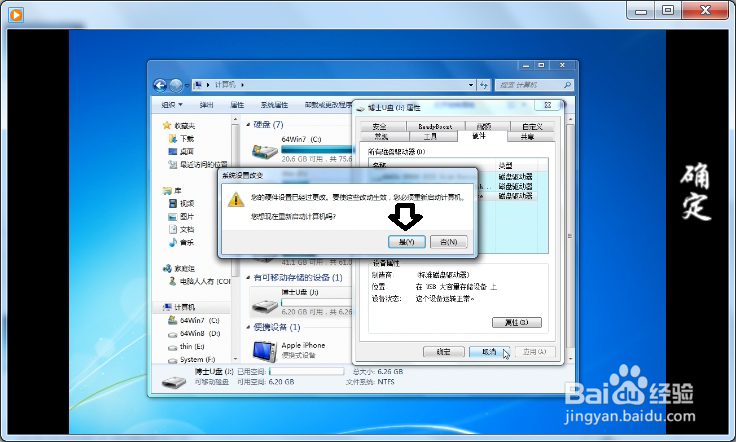Switch to the ReadyBoost tab

coord(435,126)
